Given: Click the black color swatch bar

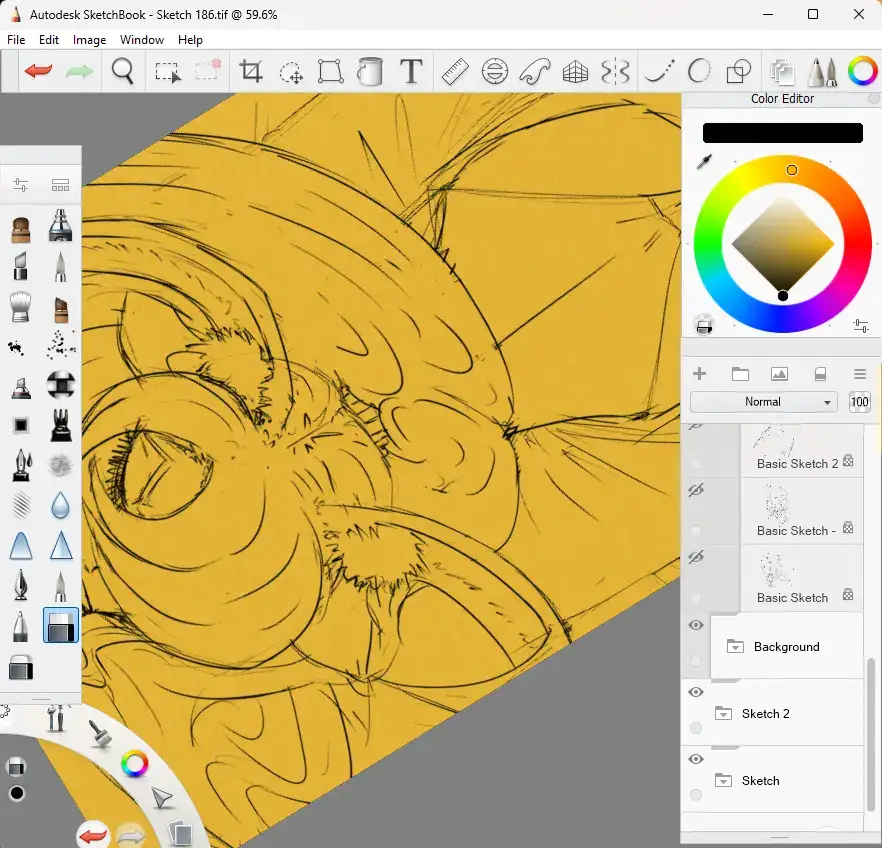Looking at the screenshot, I should click(x=782, y=133).
